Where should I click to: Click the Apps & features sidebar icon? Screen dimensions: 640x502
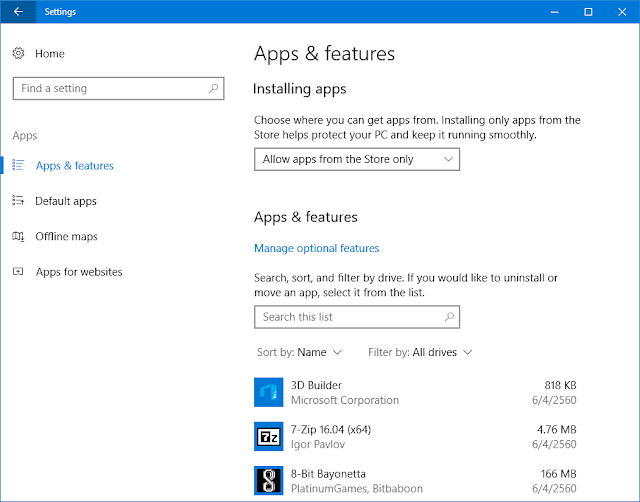[x=18, y=165]
